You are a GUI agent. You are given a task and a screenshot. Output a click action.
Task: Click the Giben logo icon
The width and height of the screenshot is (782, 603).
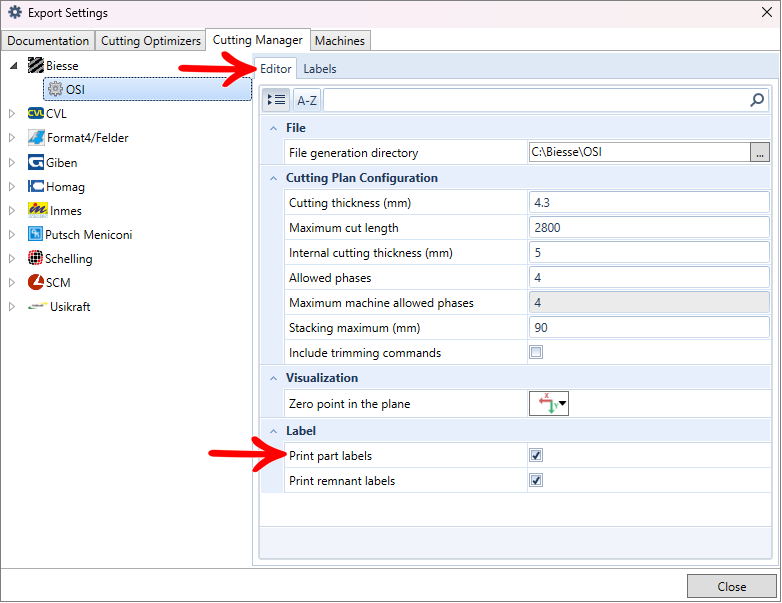36,162
